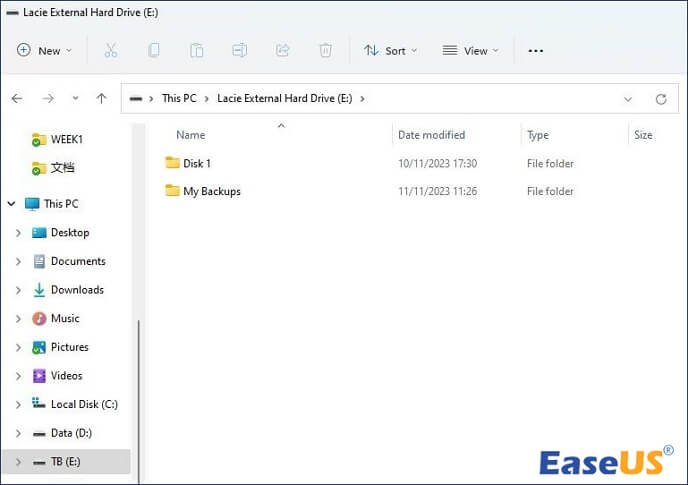Open the See more ellipsis menu
Viewport: 688px width, 485px height.
pyautogui.click(x=535, y=50)
